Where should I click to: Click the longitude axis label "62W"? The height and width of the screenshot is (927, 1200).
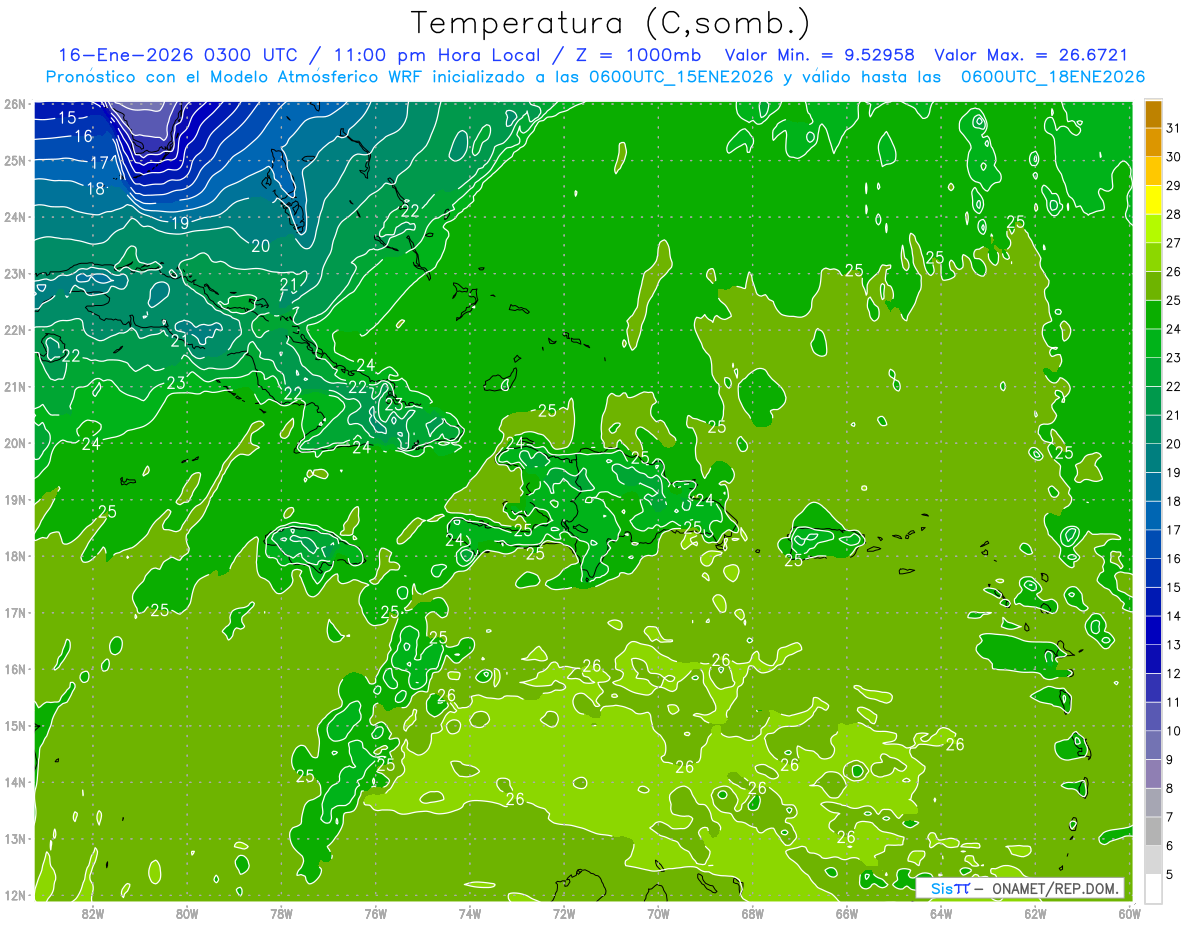(x=1034, y=913)
